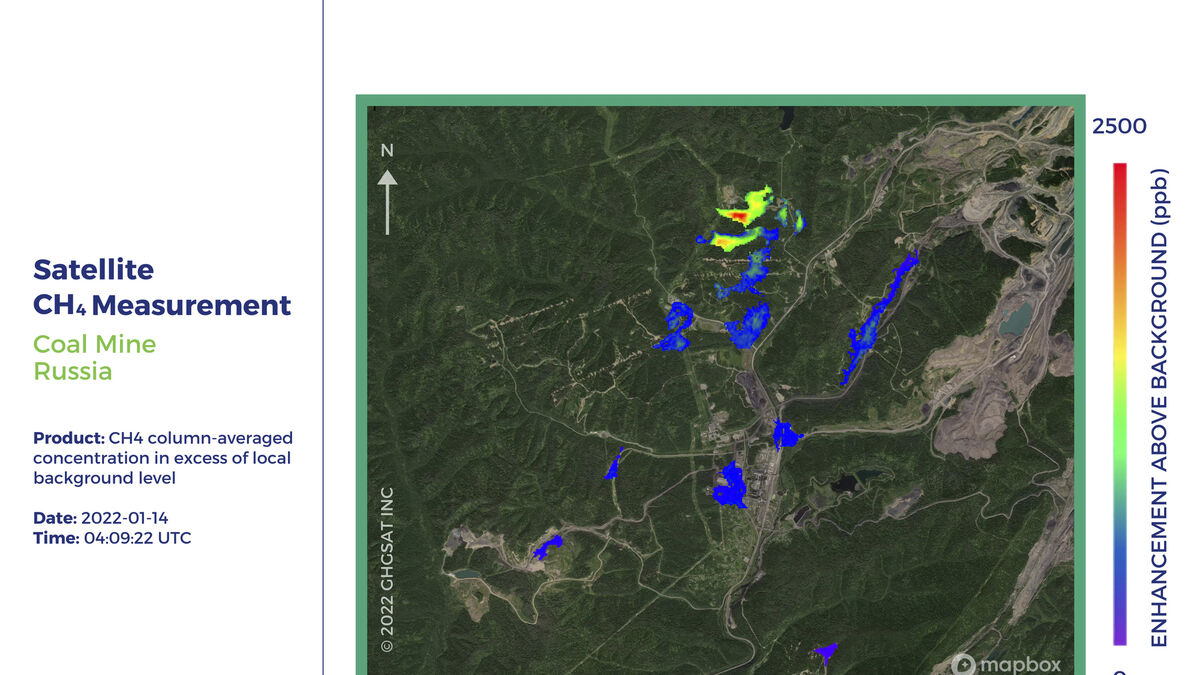
Task: Click the green Russia label
Action: (x=73, y=371)
